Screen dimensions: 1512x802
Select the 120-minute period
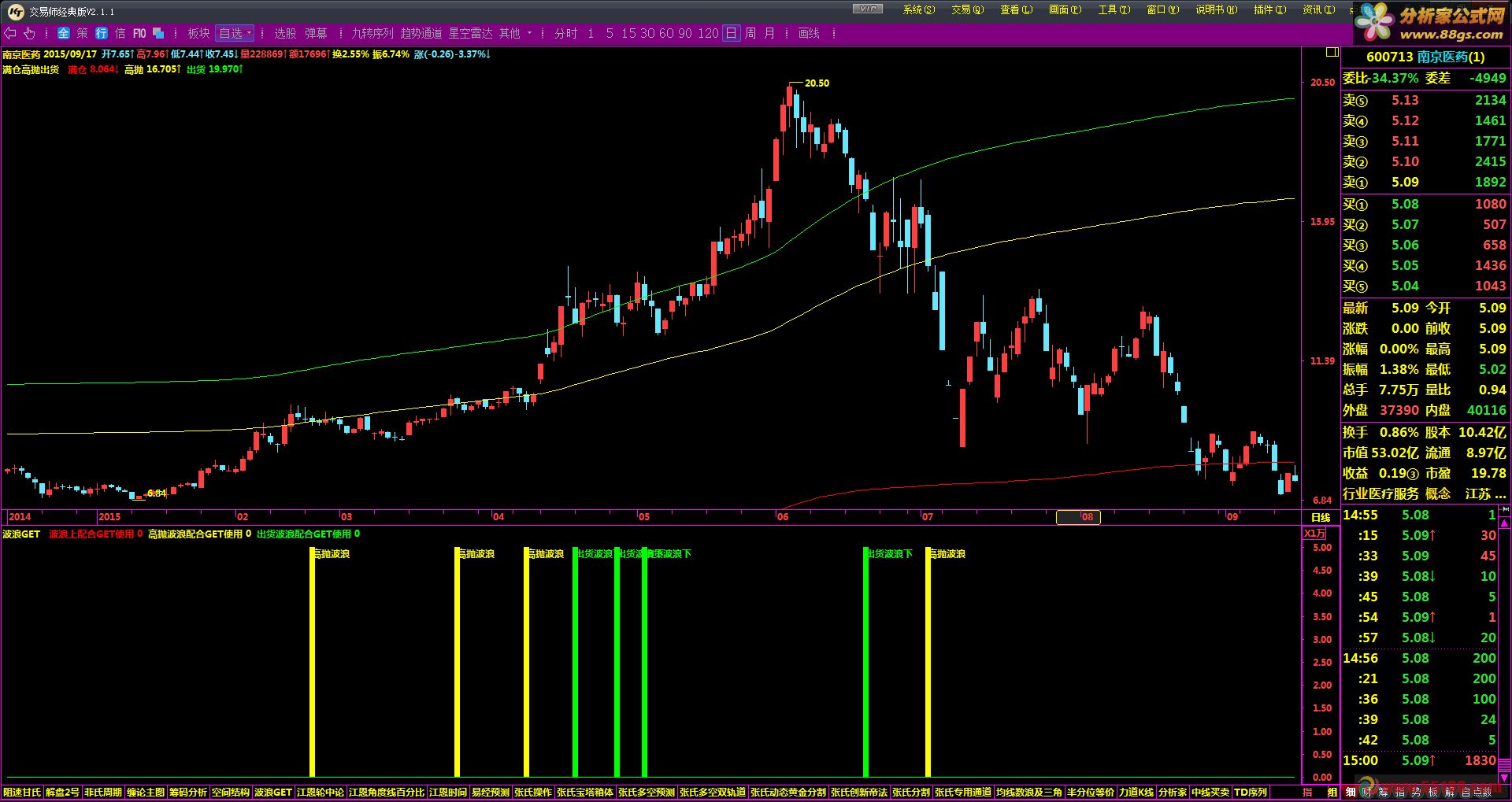(708, 33)
